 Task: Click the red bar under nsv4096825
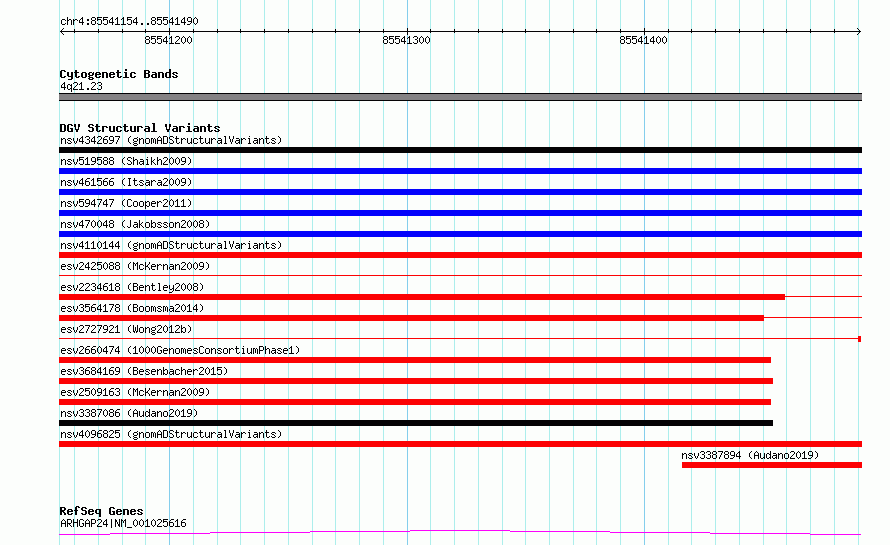[460, 444]
